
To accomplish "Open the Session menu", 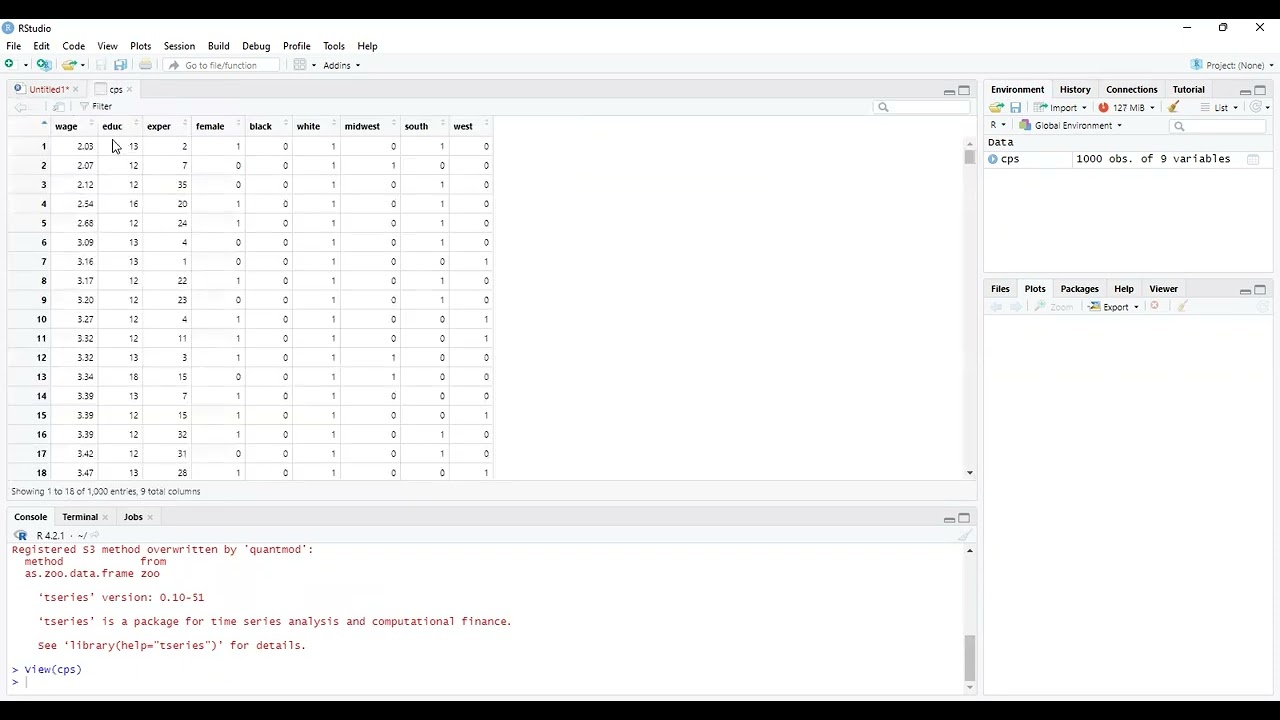I will click(x=179, y=46).
